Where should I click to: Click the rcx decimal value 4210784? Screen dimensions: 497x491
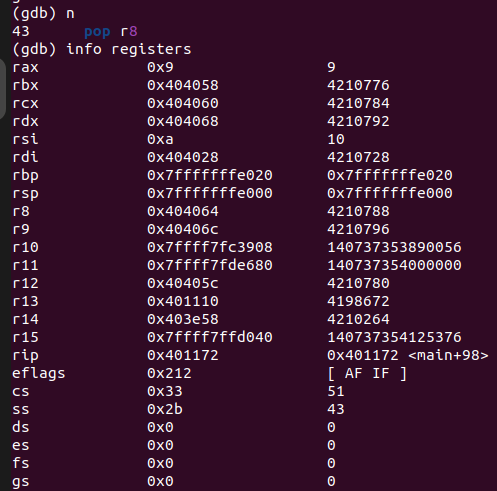358,103
